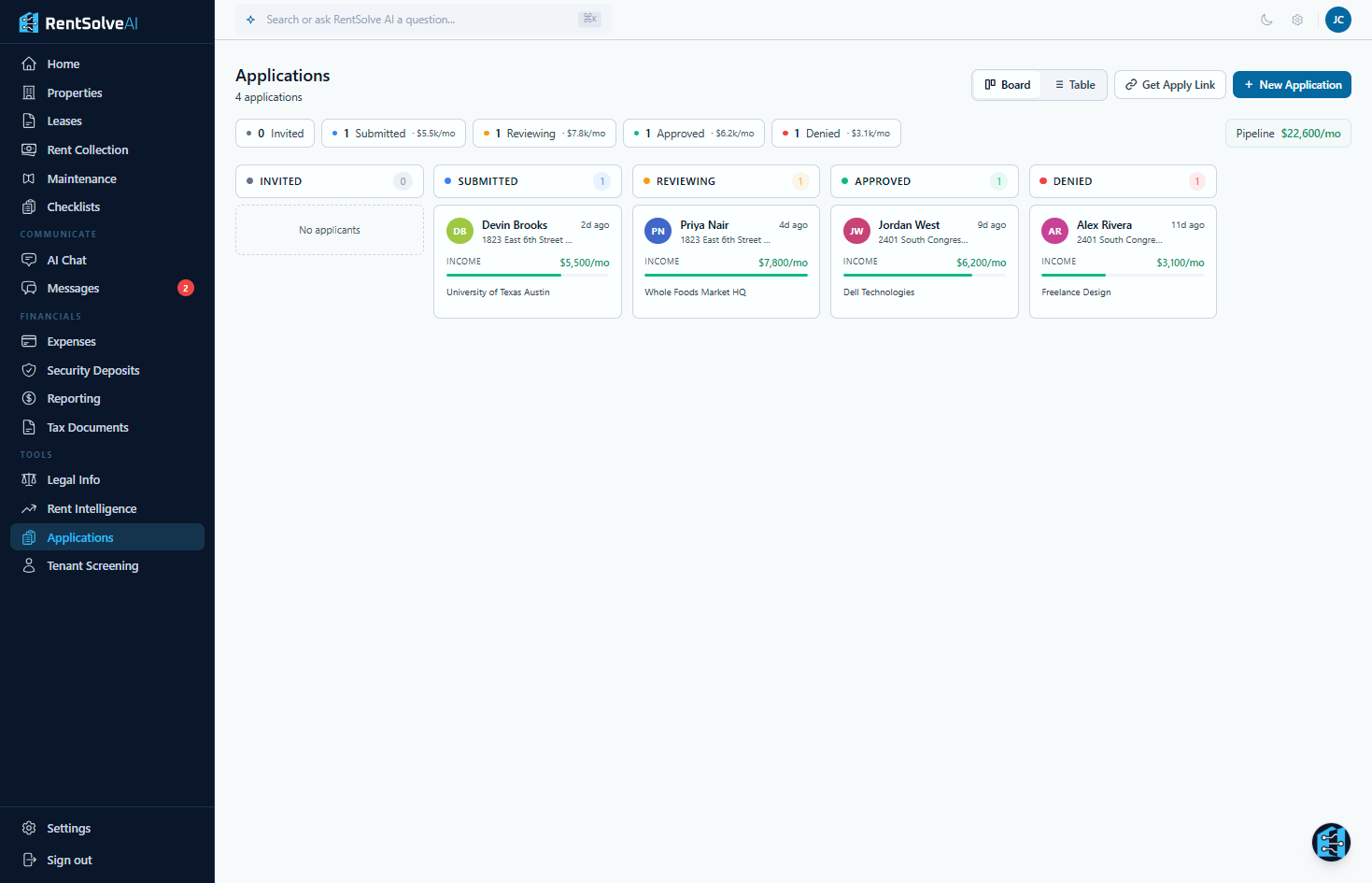This screenshot has height=883, width=1372.
Task: Select the Maintenance icon in sidebar
Action: click(28, 178)
